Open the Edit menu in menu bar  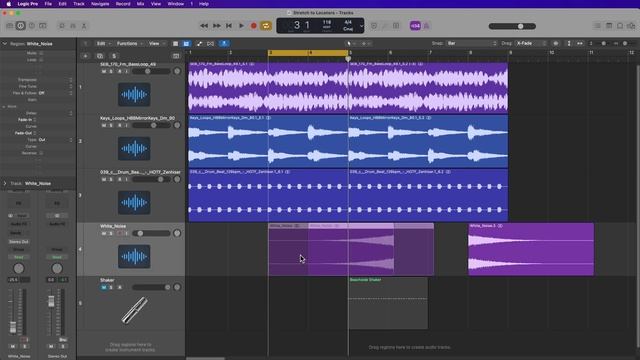coord(62,4)
